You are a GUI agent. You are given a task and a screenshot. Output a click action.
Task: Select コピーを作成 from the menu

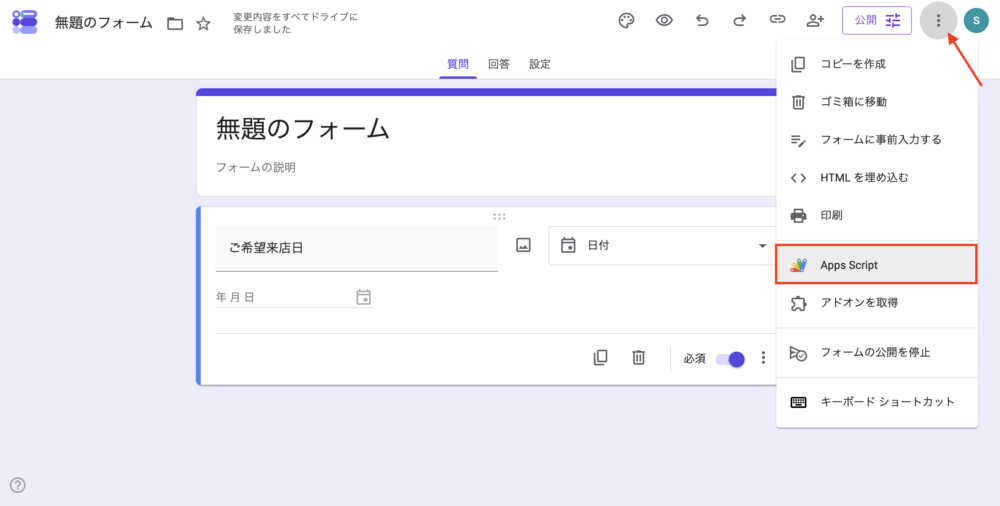coord(877,64)
